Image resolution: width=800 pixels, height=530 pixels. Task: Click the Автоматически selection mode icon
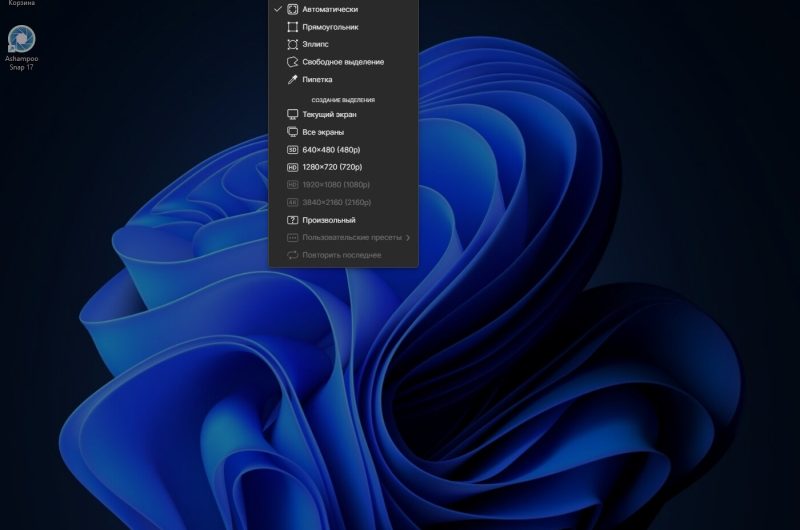[x=292, y=9]
